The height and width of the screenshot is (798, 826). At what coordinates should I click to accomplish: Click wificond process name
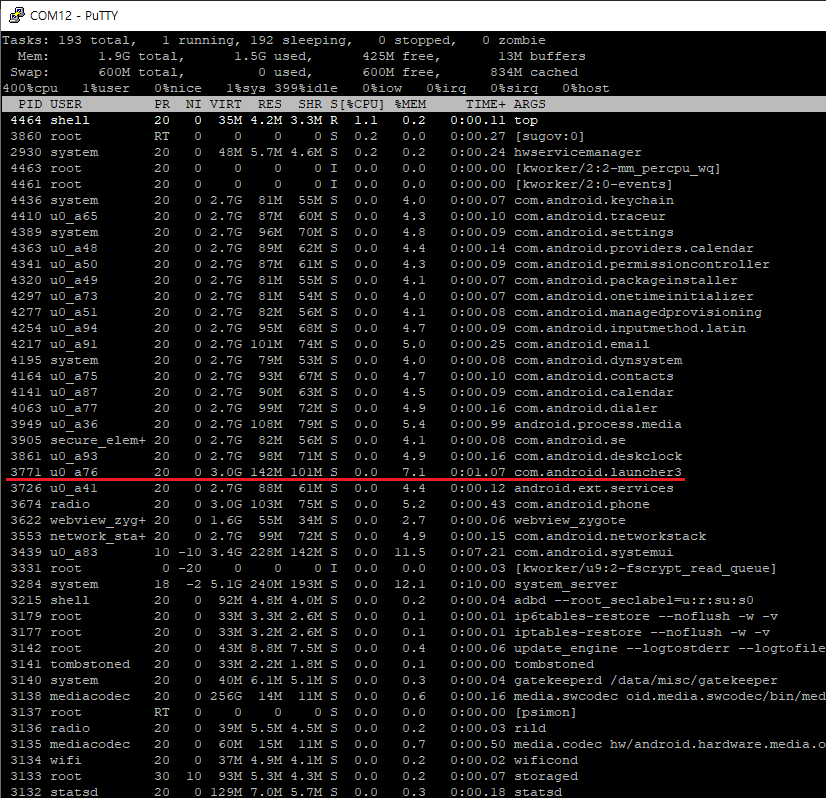(546, 760)
